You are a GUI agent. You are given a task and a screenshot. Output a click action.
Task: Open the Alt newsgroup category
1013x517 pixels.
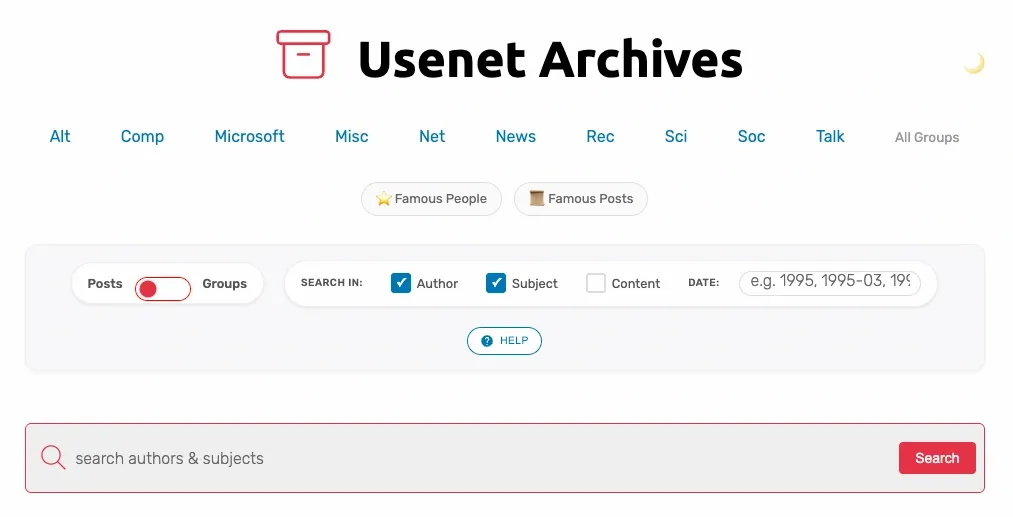pos(60,137)
